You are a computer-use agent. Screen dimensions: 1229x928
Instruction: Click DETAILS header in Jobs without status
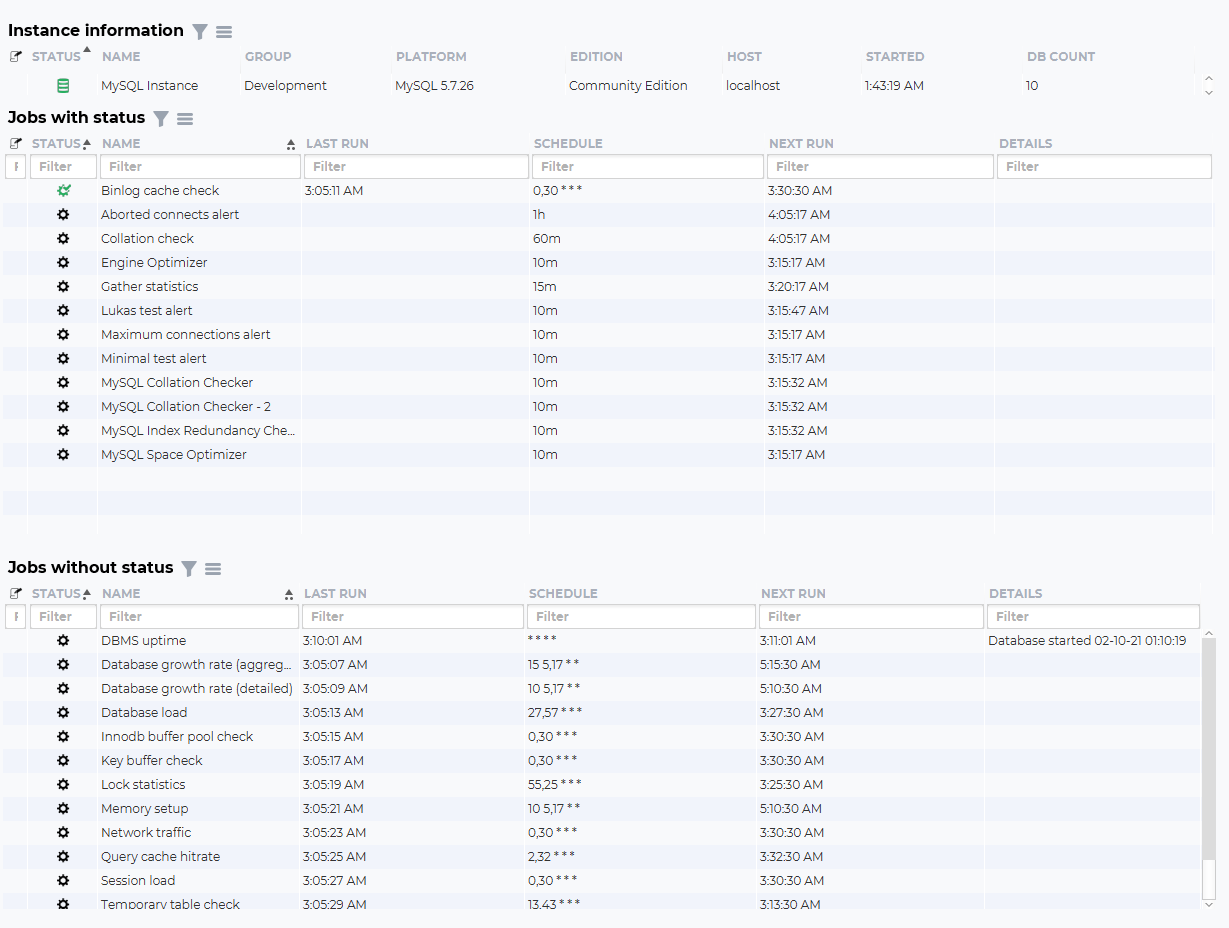click(1016, 594)
